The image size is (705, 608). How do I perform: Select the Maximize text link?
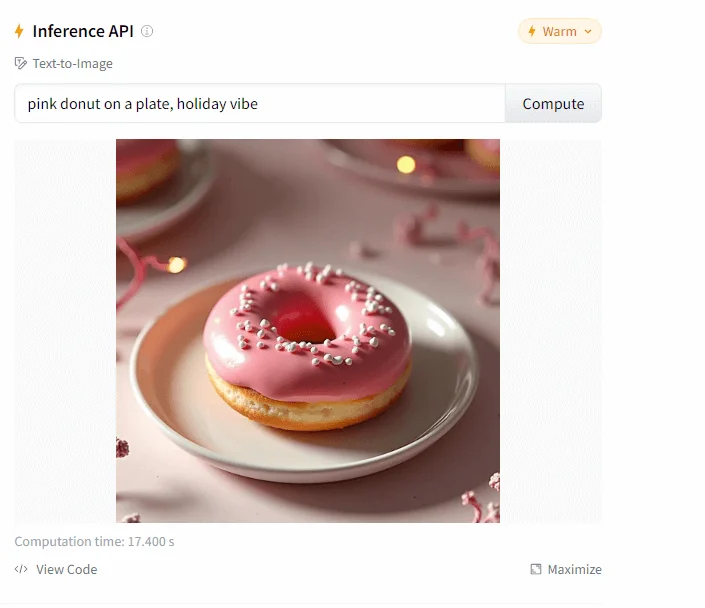click(x=574, y=570)
